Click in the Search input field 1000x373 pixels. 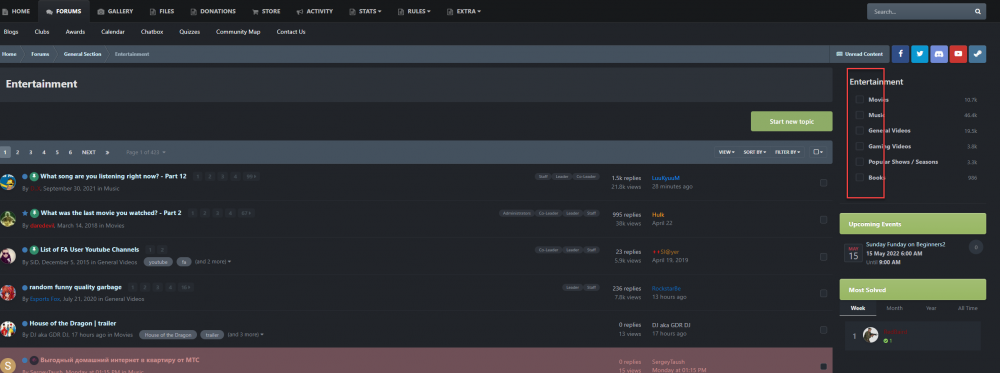918,11
